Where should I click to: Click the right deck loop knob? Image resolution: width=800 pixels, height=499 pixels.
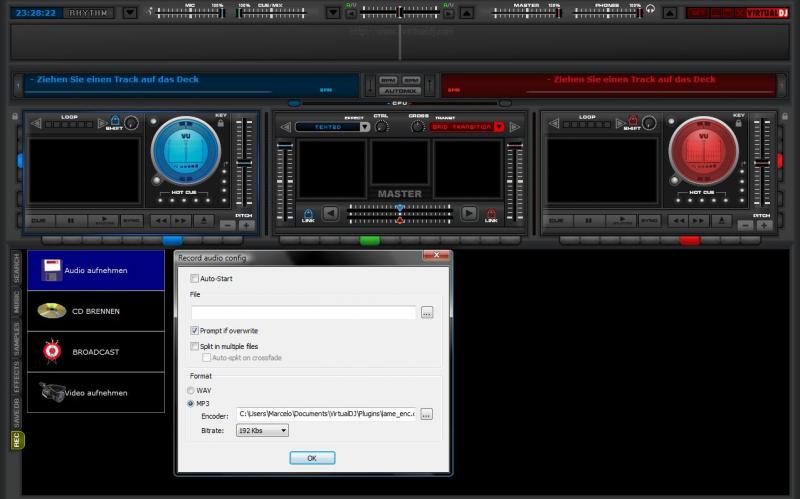click(x=649, y=123)
